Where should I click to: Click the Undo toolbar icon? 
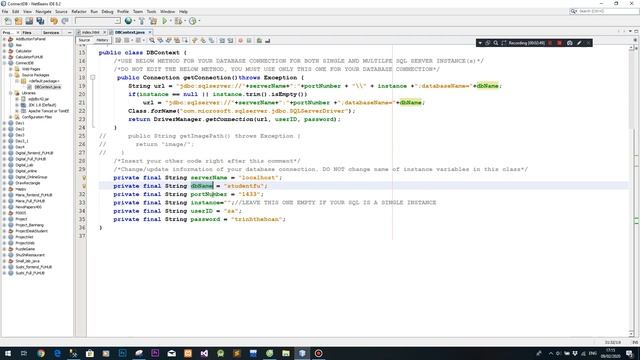point(54,21)
